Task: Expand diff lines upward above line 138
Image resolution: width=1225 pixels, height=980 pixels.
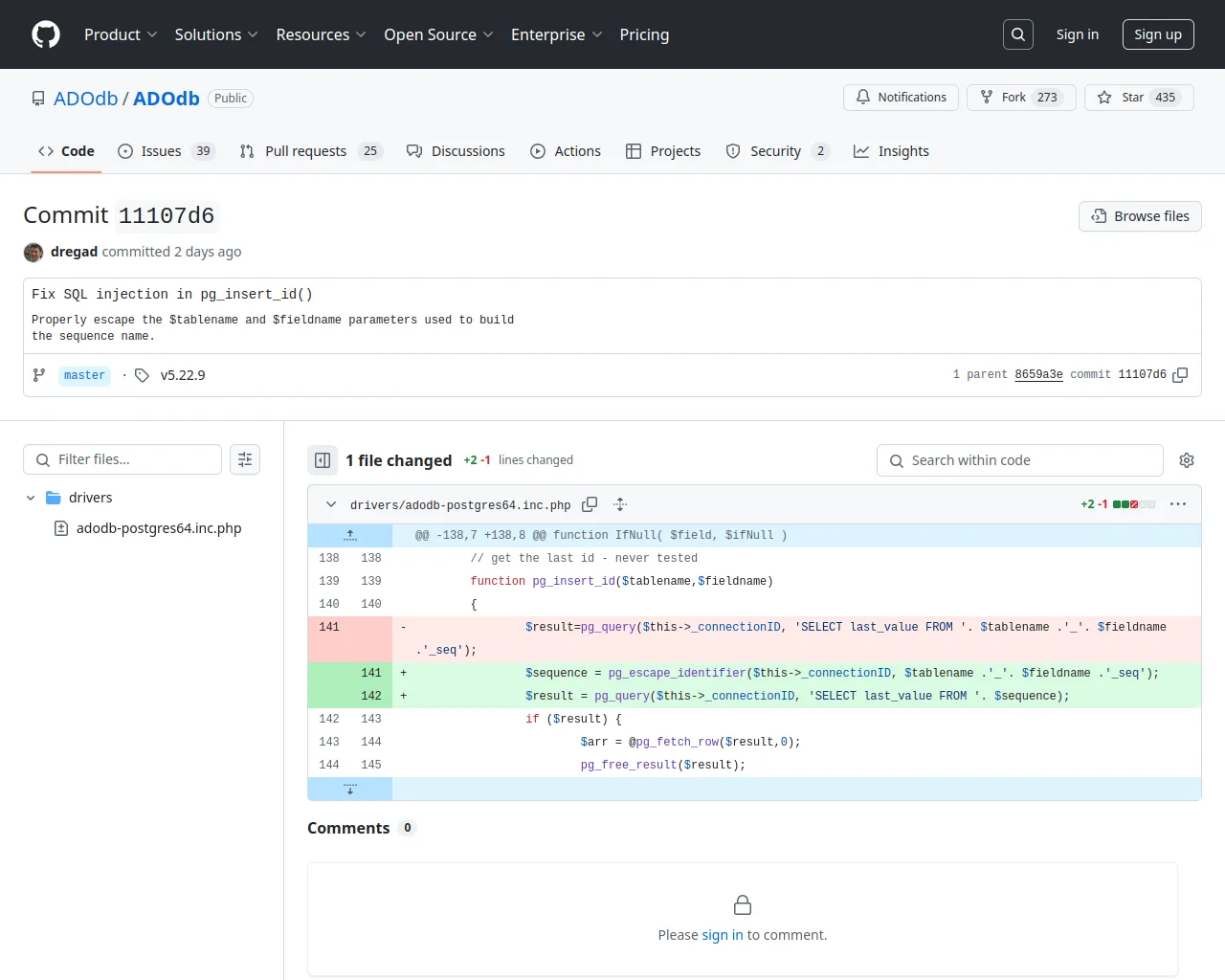Action: point(350,536)
